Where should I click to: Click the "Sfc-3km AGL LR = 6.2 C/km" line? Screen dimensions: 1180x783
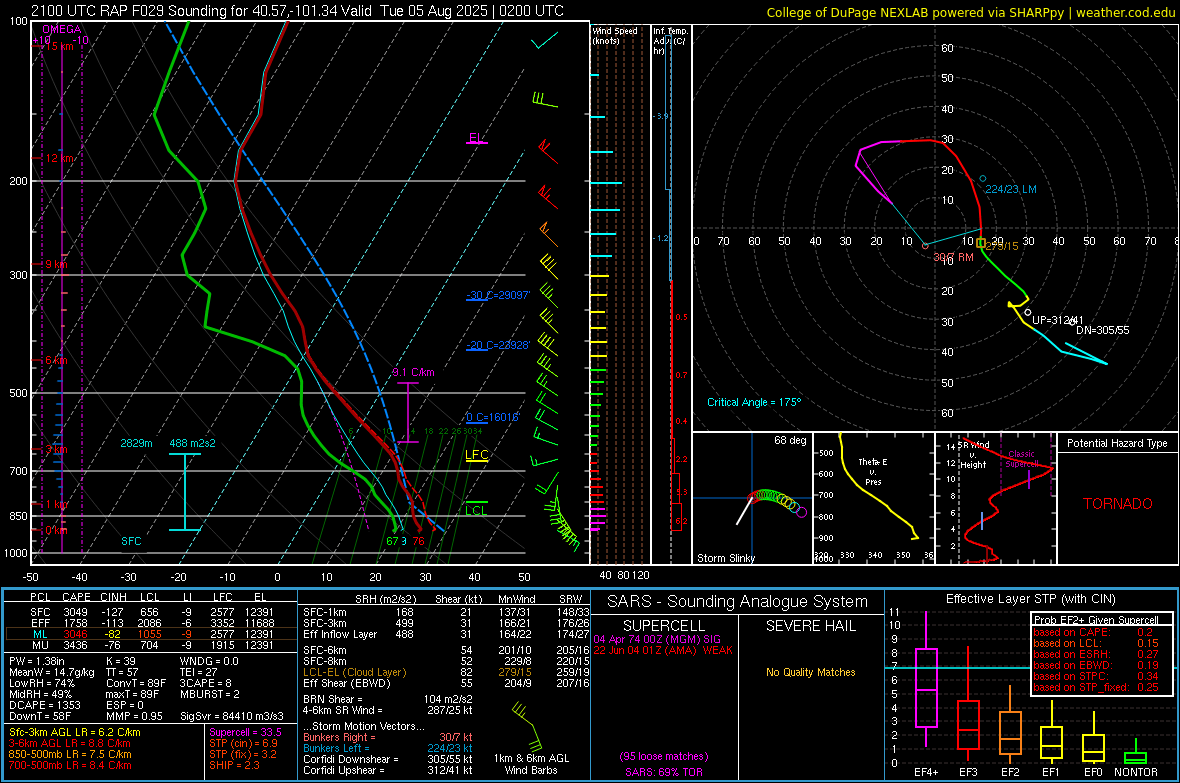75,732
